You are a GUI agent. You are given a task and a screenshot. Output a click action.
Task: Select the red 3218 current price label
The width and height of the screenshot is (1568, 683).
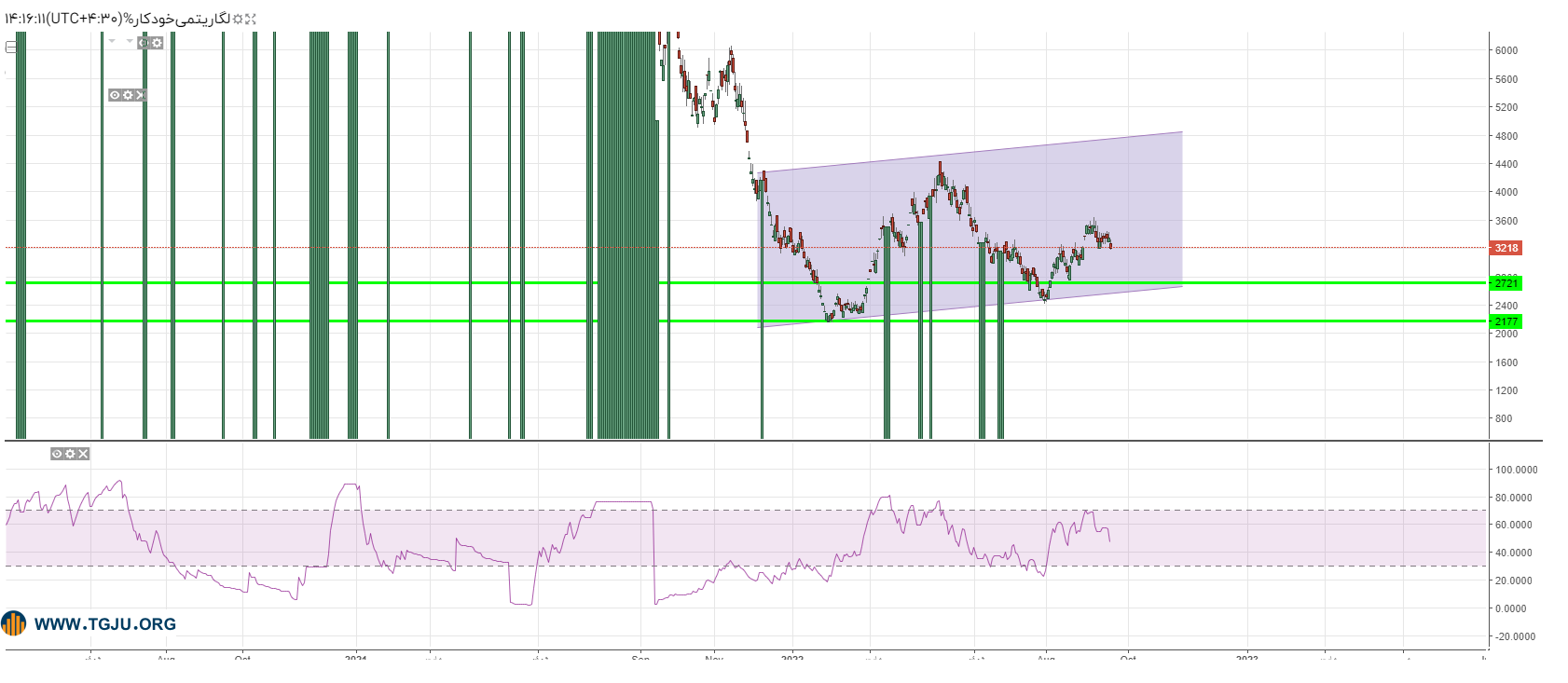click(1506, 248)
